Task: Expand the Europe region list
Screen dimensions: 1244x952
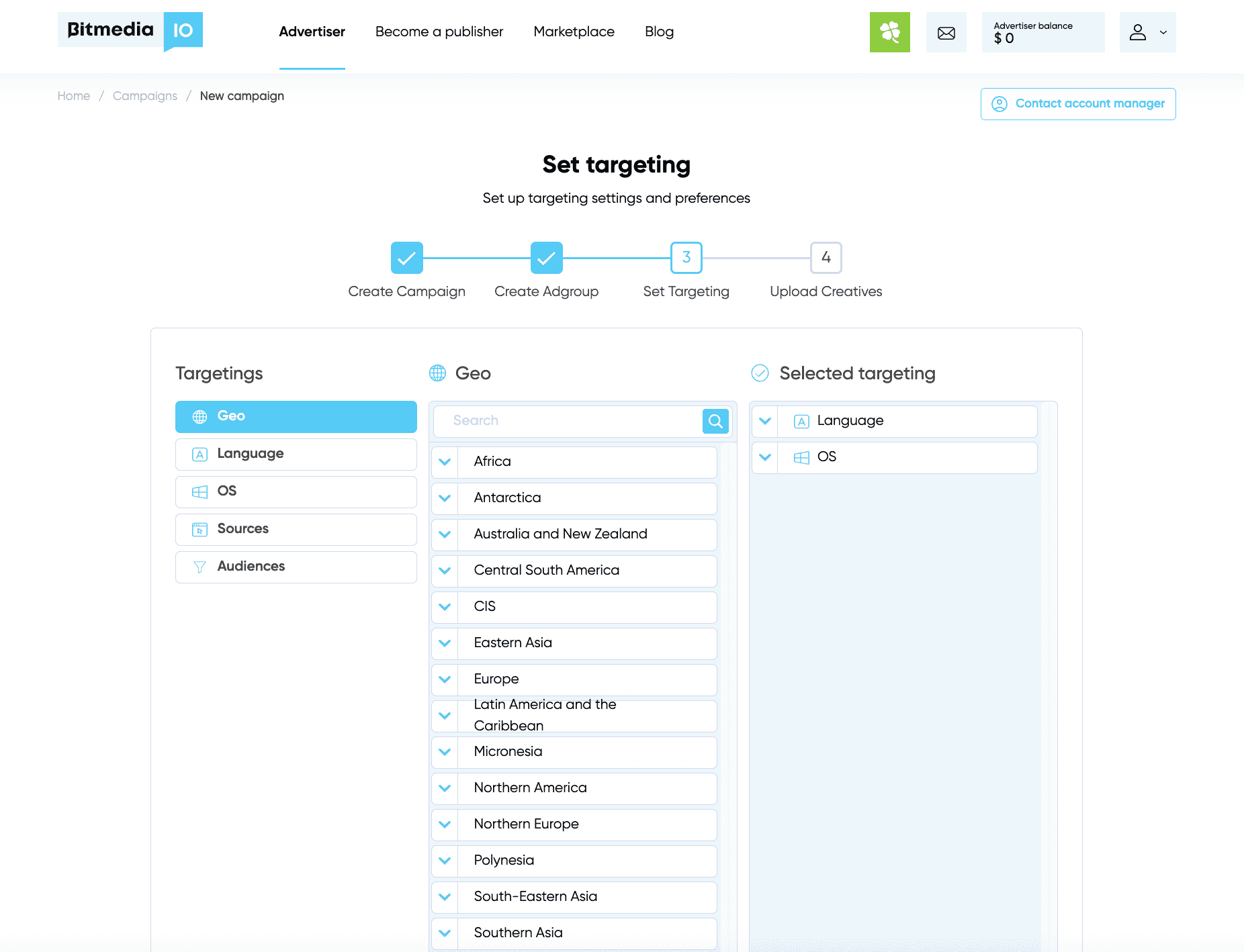Action: (x=445, y=679)
